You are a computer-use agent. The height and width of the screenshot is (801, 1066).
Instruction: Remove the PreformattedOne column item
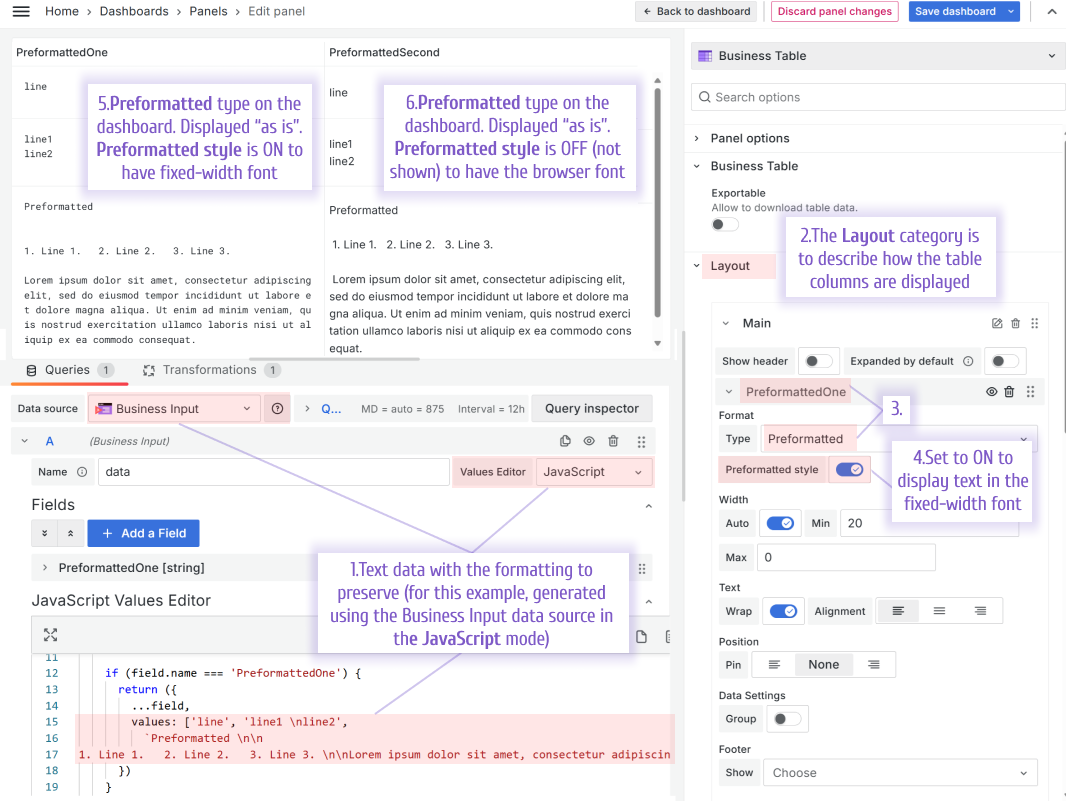coord(1010,392)
